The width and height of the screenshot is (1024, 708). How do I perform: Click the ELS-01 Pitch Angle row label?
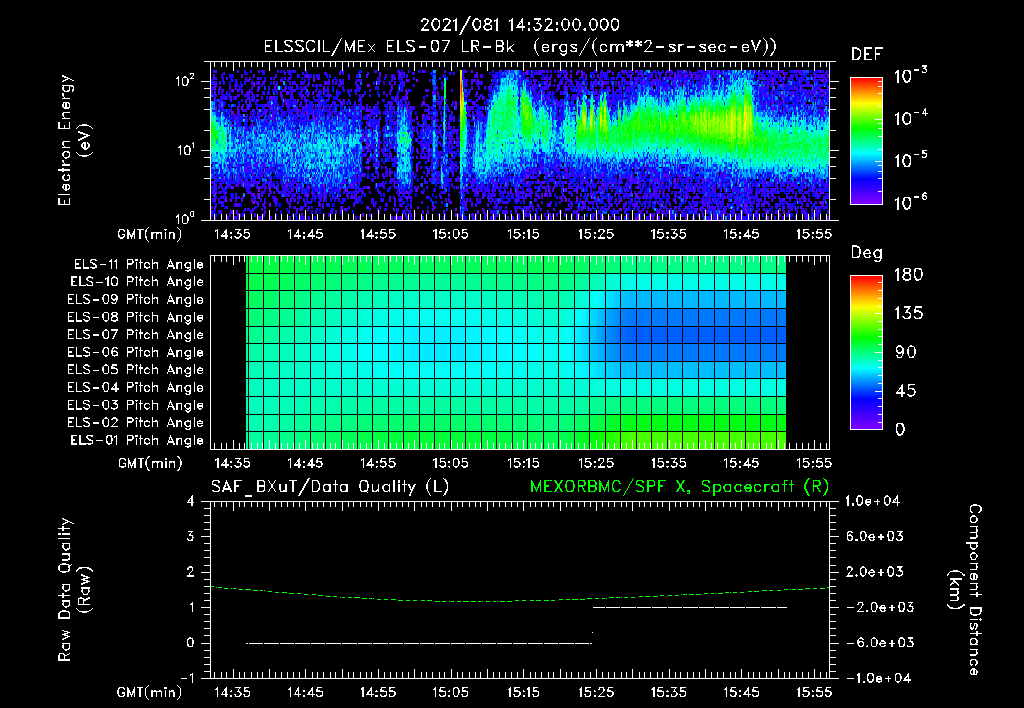[136, 440]
